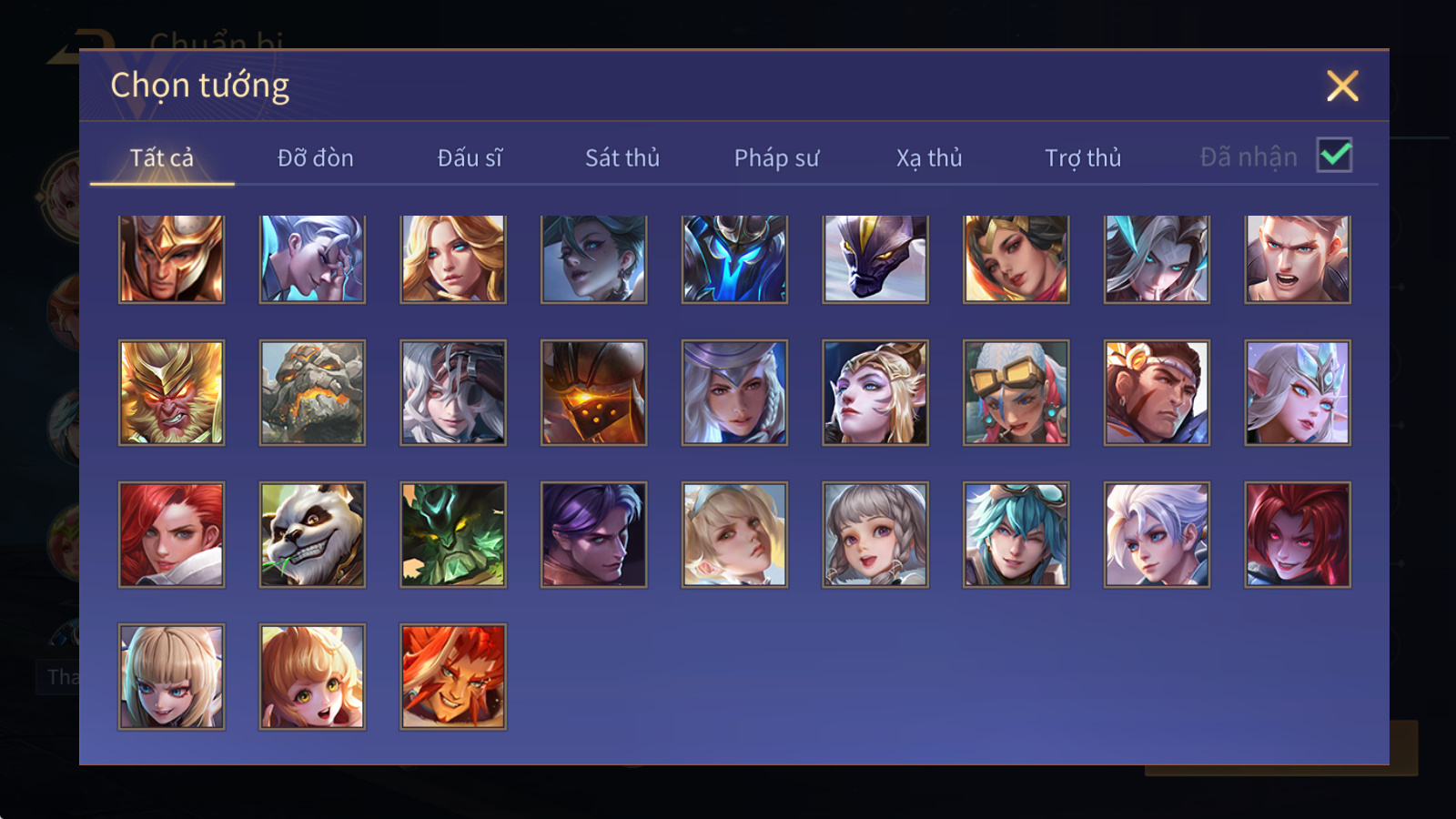Choose the blue armored robot hero portrait

(734, 258)
